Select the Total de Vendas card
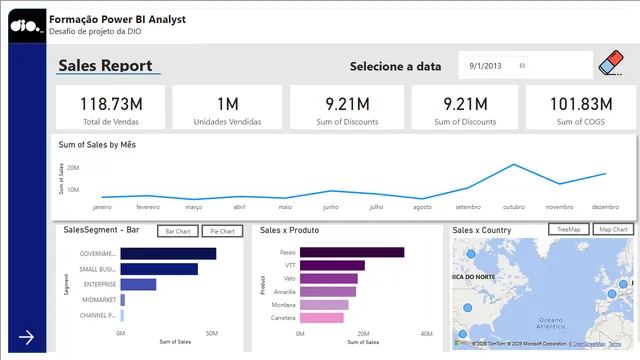The width and height of the screenshot is (640, 360). 111,107
